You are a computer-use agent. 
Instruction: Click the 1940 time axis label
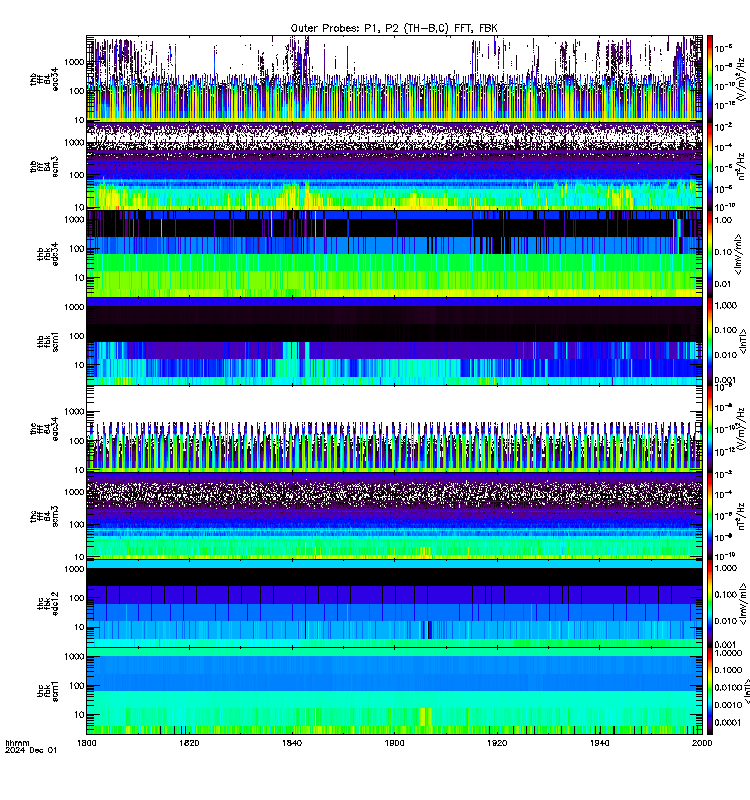point(599,743)
